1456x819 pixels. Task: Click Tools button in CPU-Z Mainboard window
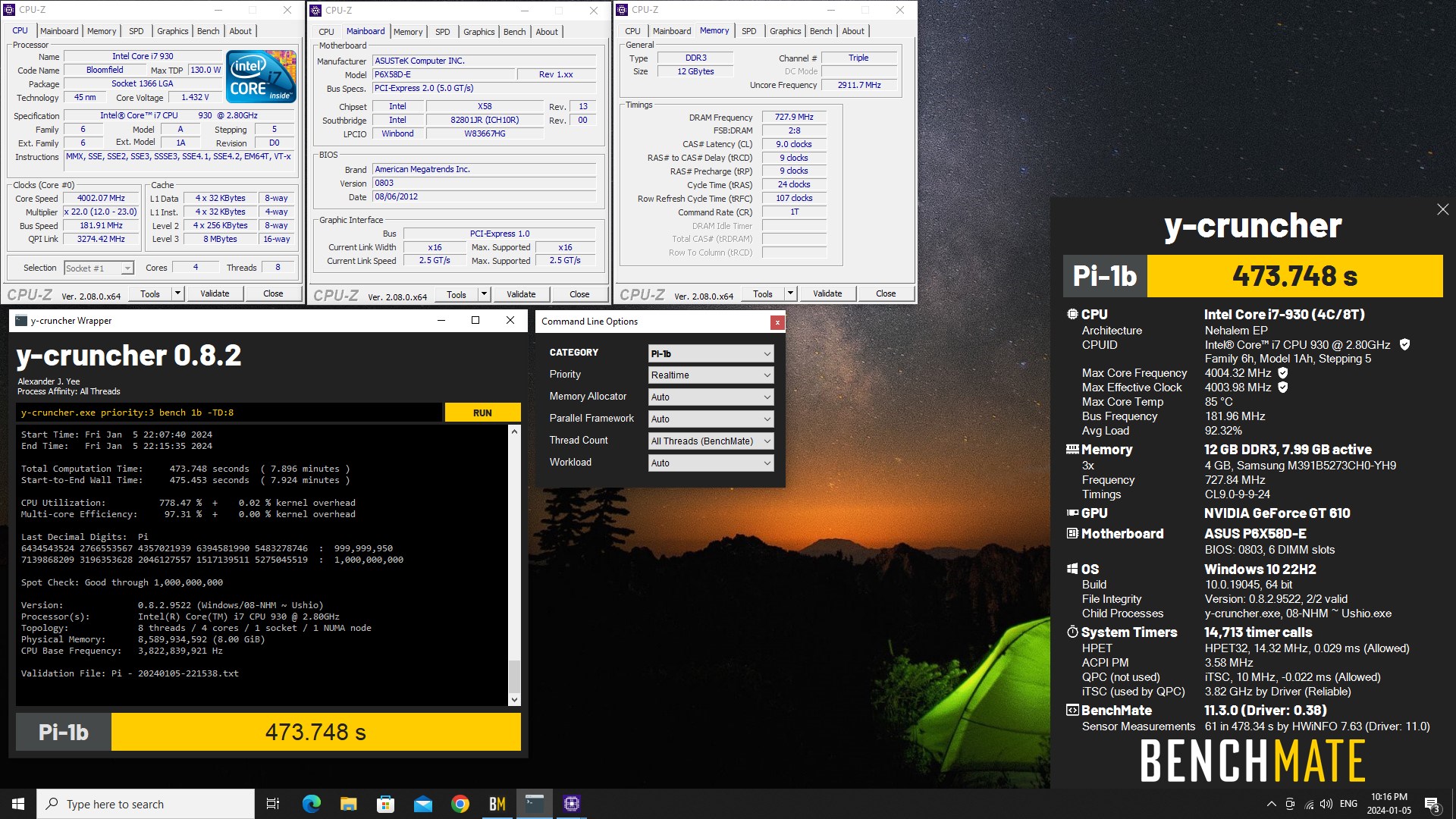[x=457, y=294]
